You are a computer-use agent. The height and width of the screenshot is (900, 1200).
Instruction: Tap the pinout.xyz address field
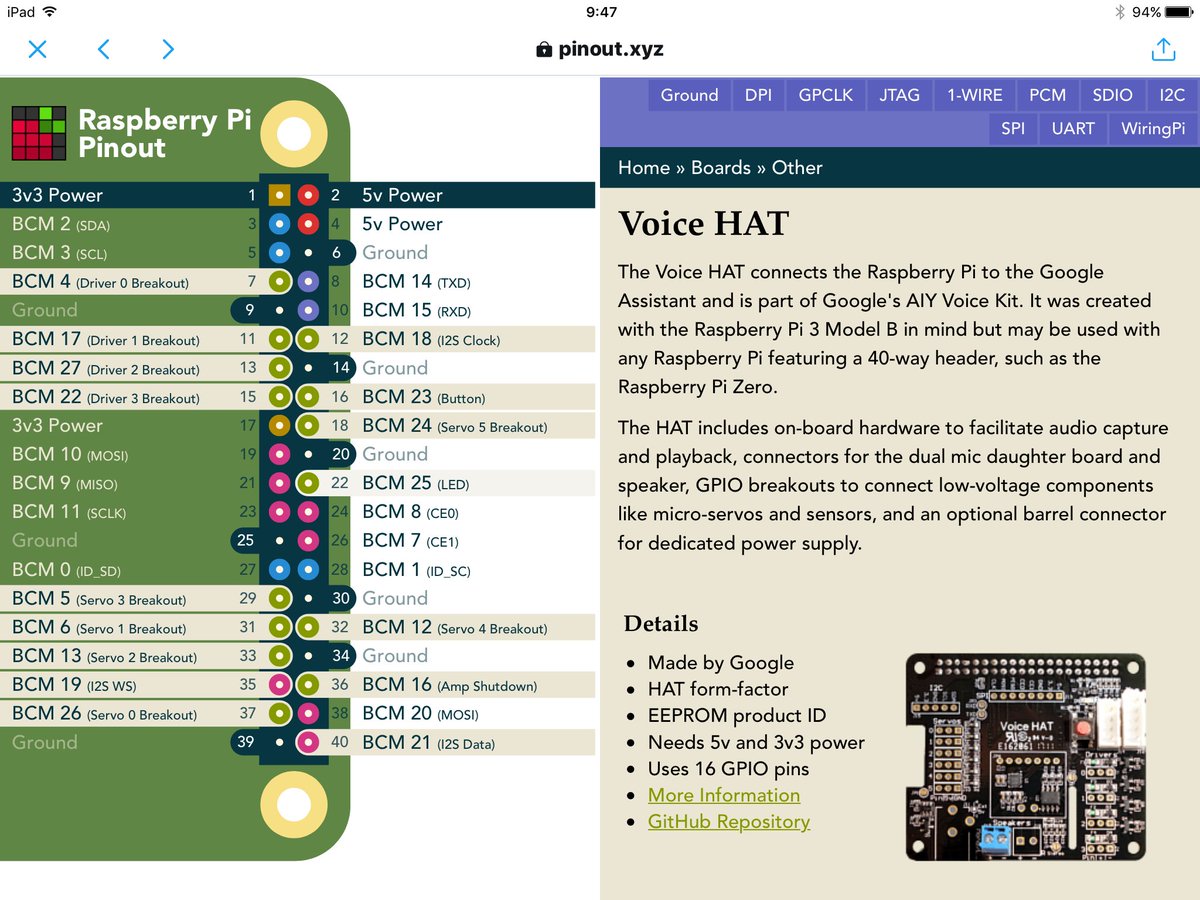[x=600, y=49]
